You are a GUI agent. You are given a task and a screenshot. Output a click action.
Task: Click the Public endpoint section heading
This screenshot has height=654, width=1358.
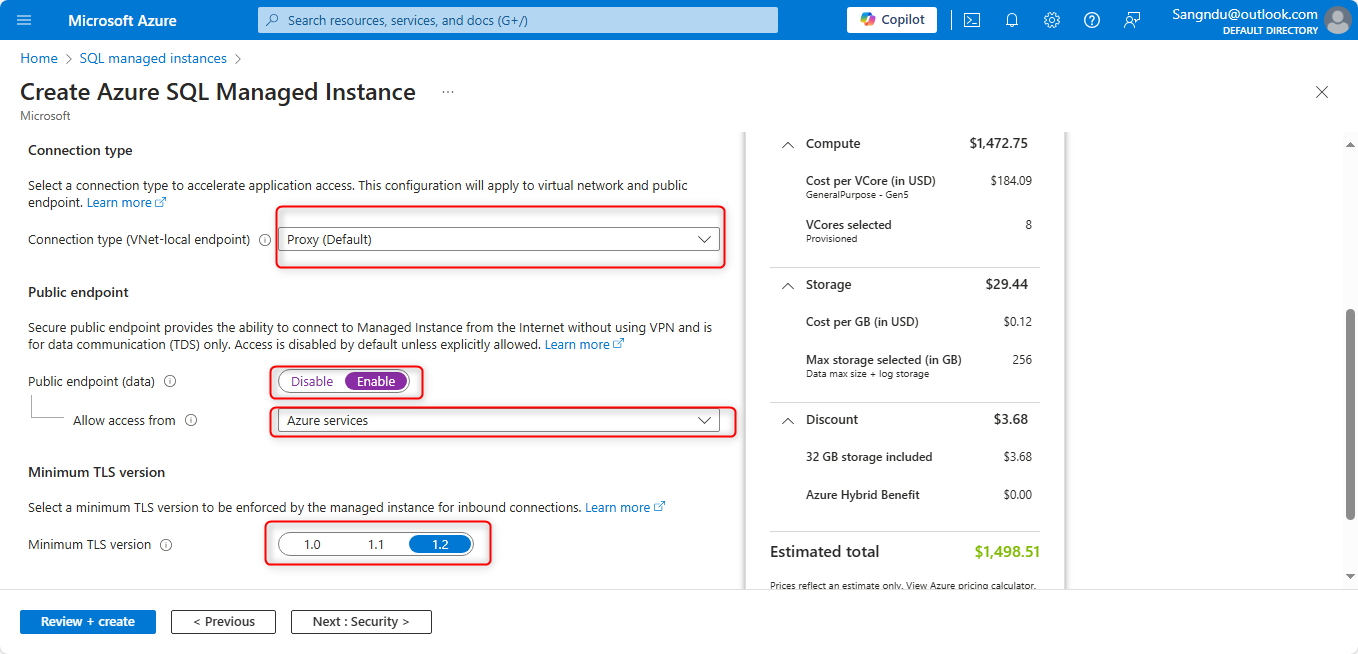coord(78,293)
